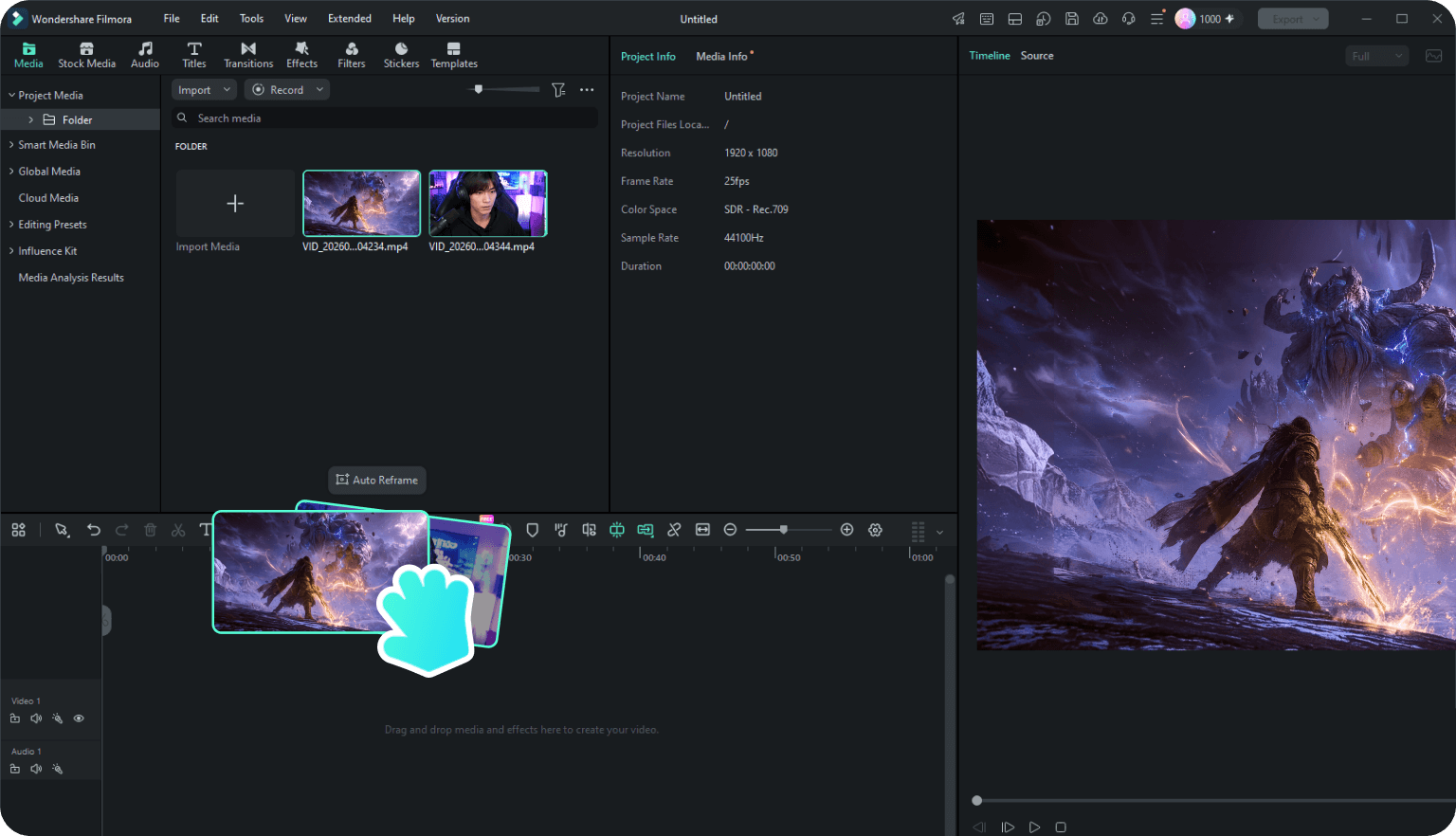This screenshot has height=836, width=1456.
Task: Zoom in timeline with plus icon
Action: point(846,530)
